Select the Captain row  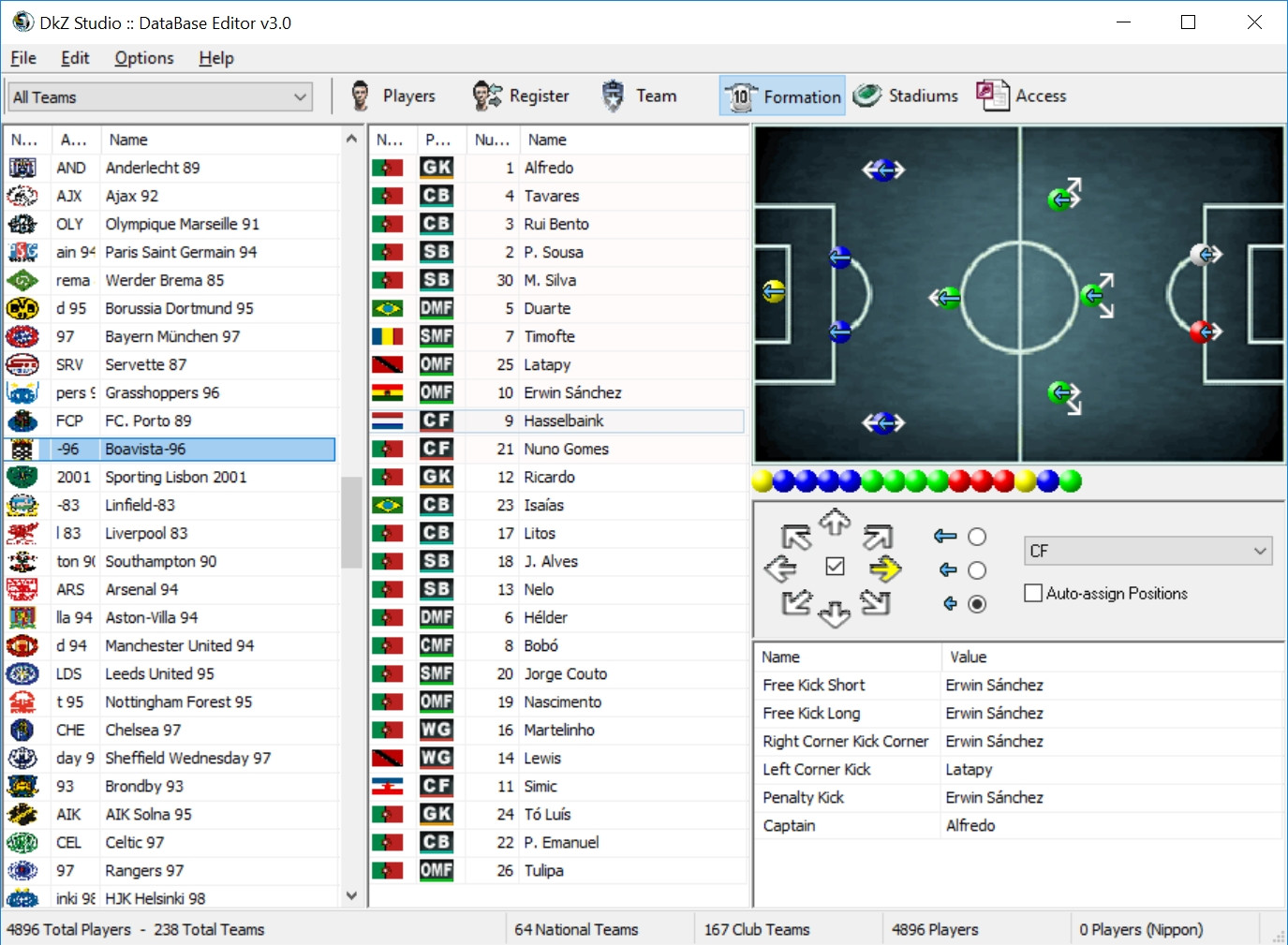pyautogui.click(x=1018, y=825)
